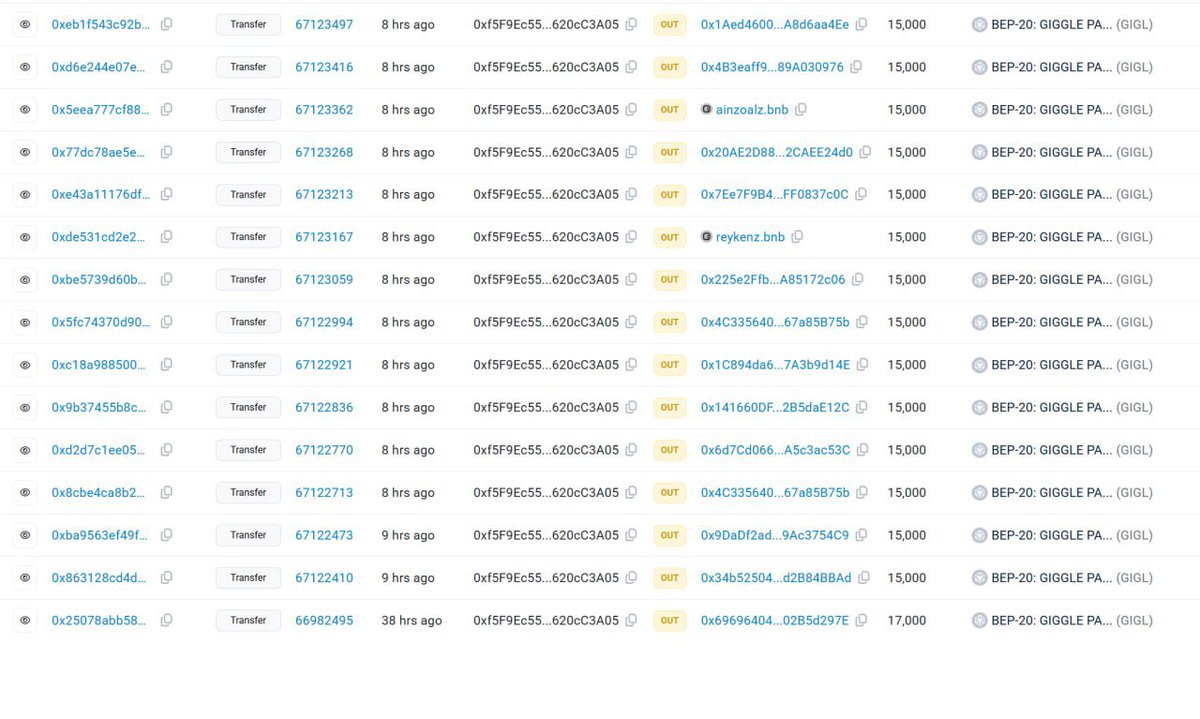Select sender address in block 67123416 row
The height and width of the screenshot is (719, 1200).
[546, 67]
